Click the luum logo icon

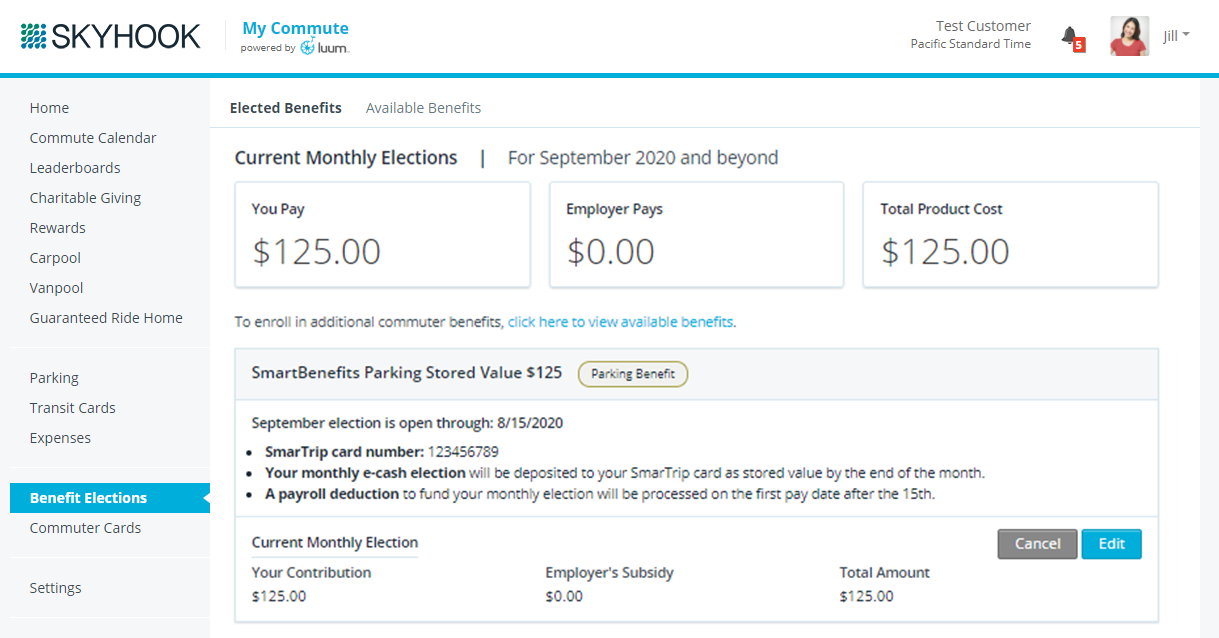308,47
